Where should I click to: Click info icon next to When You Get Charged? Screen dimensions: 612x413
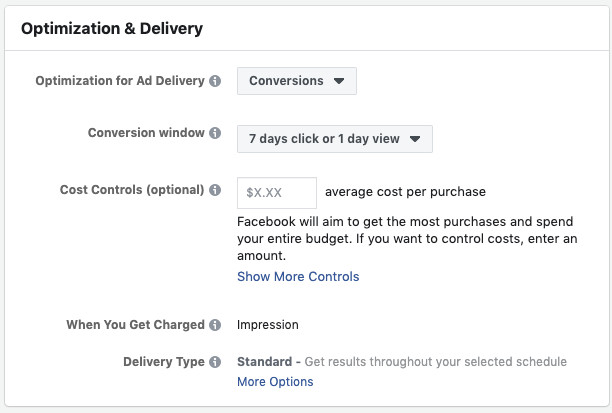tap(215, 325)
